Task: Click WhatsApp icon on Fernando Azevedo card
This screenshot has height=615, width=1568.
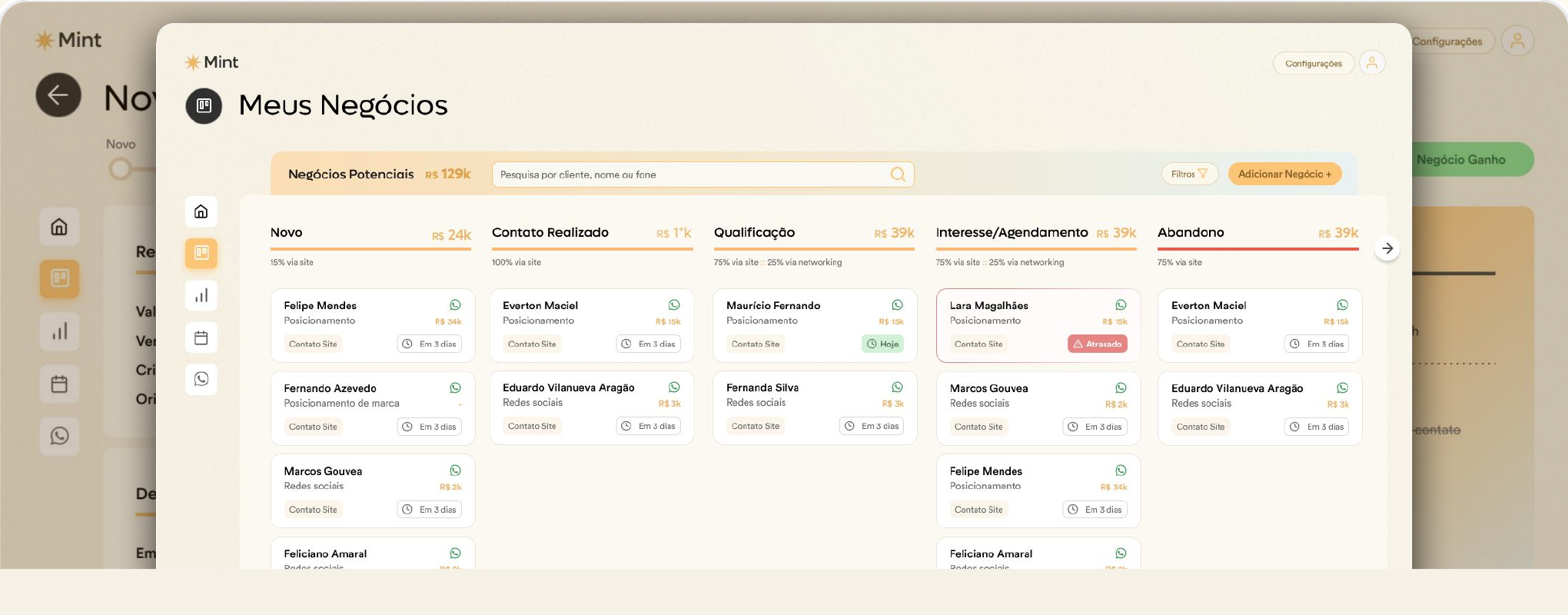Action: coord(455,388)
